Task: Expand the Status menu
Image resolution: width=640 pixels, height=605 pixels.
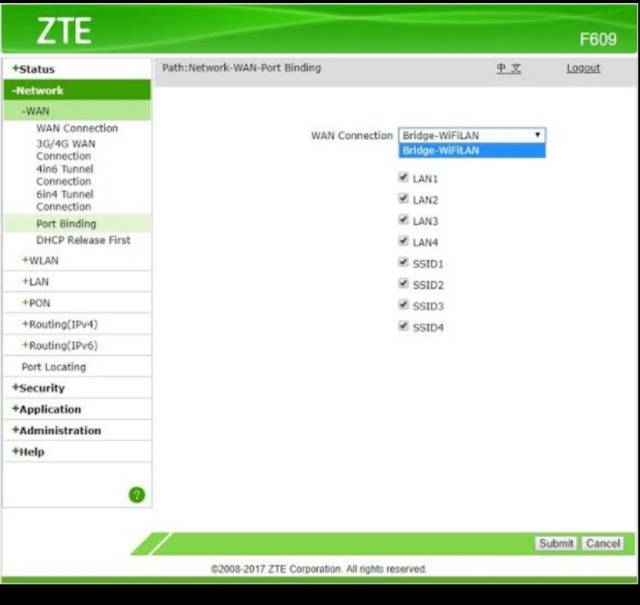Action: tap(78, 69)
